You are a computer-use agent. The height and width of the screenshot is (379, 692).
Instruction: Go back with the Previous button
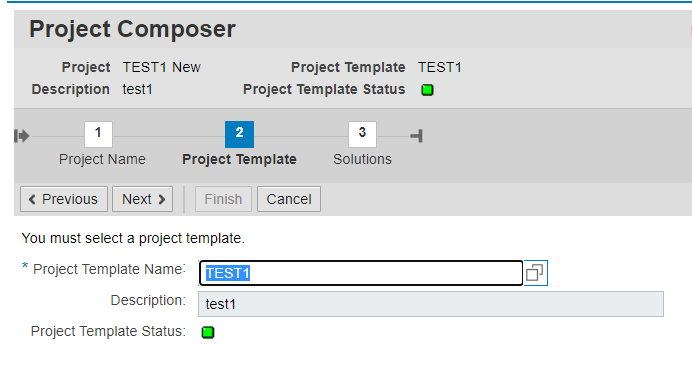(x=64, y=199)
